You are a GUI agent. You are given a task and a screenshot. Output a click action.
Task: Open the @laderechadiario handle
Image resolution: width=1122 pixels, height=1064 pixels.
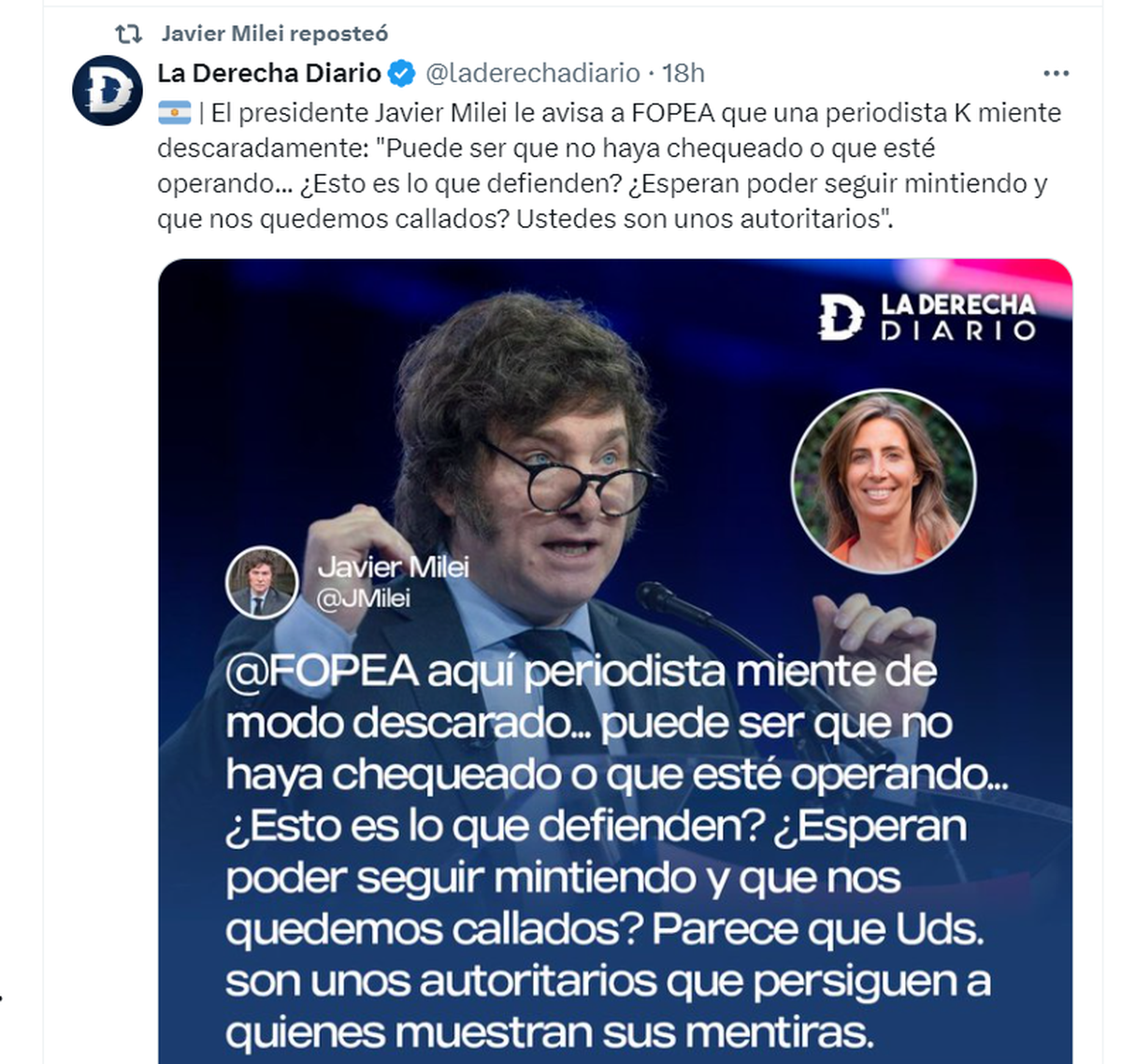pos(533,73)
